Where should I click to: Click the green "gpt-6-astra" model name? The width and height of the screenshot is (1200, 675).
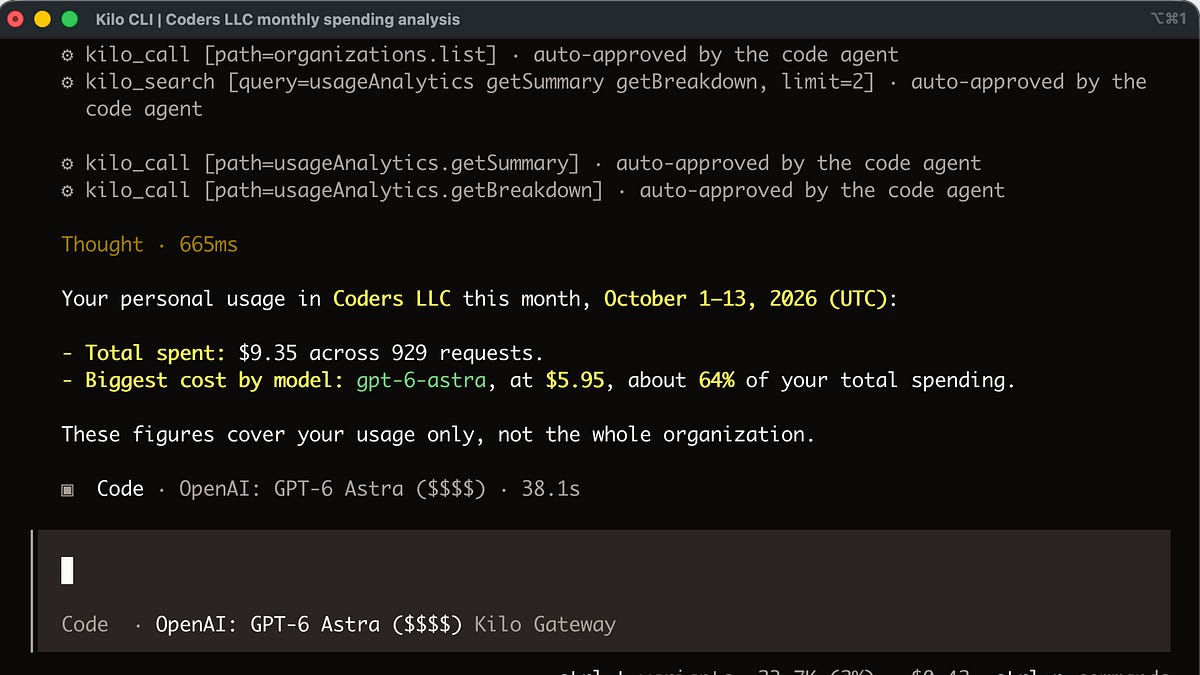click(421, 380)
